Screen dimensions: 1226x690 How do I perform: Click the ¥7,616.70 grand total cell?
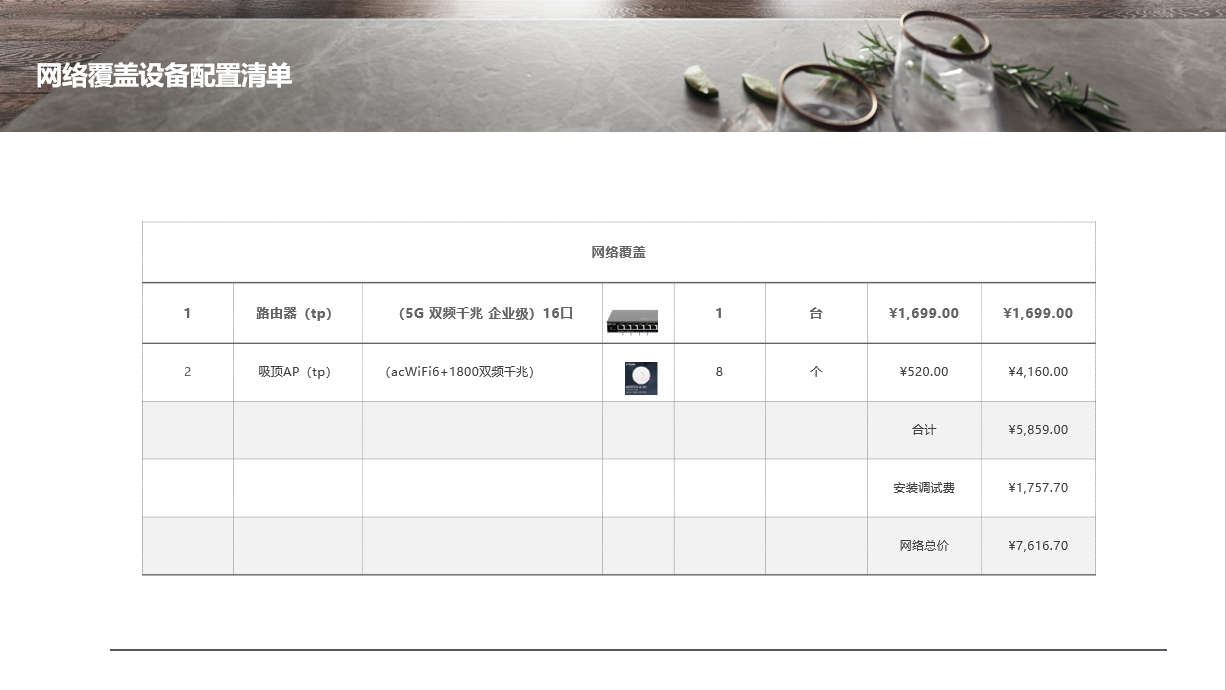pos(1038,546)
